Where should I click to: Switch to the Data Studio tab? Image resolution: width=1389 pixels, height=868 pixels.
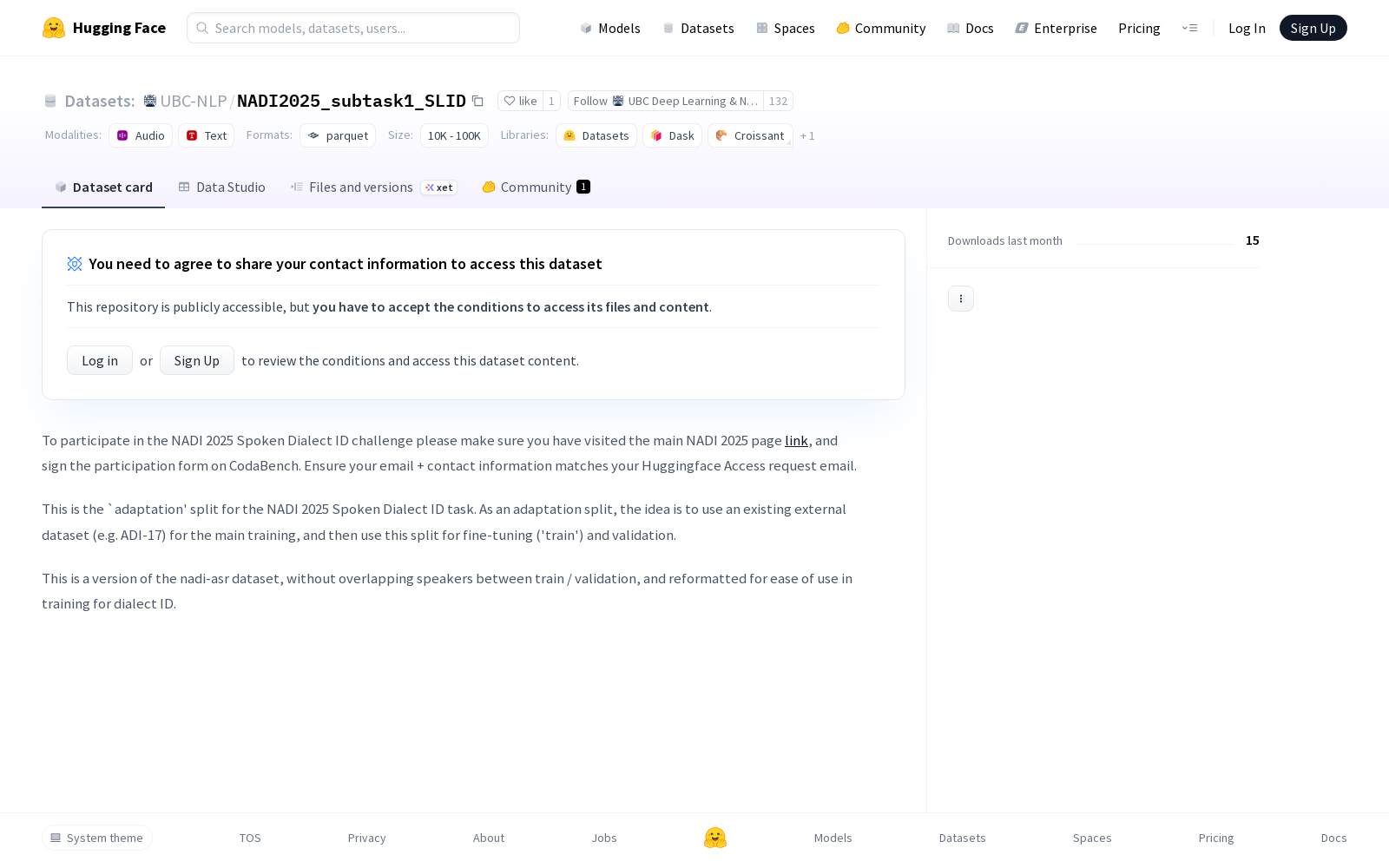pos(222,187)
